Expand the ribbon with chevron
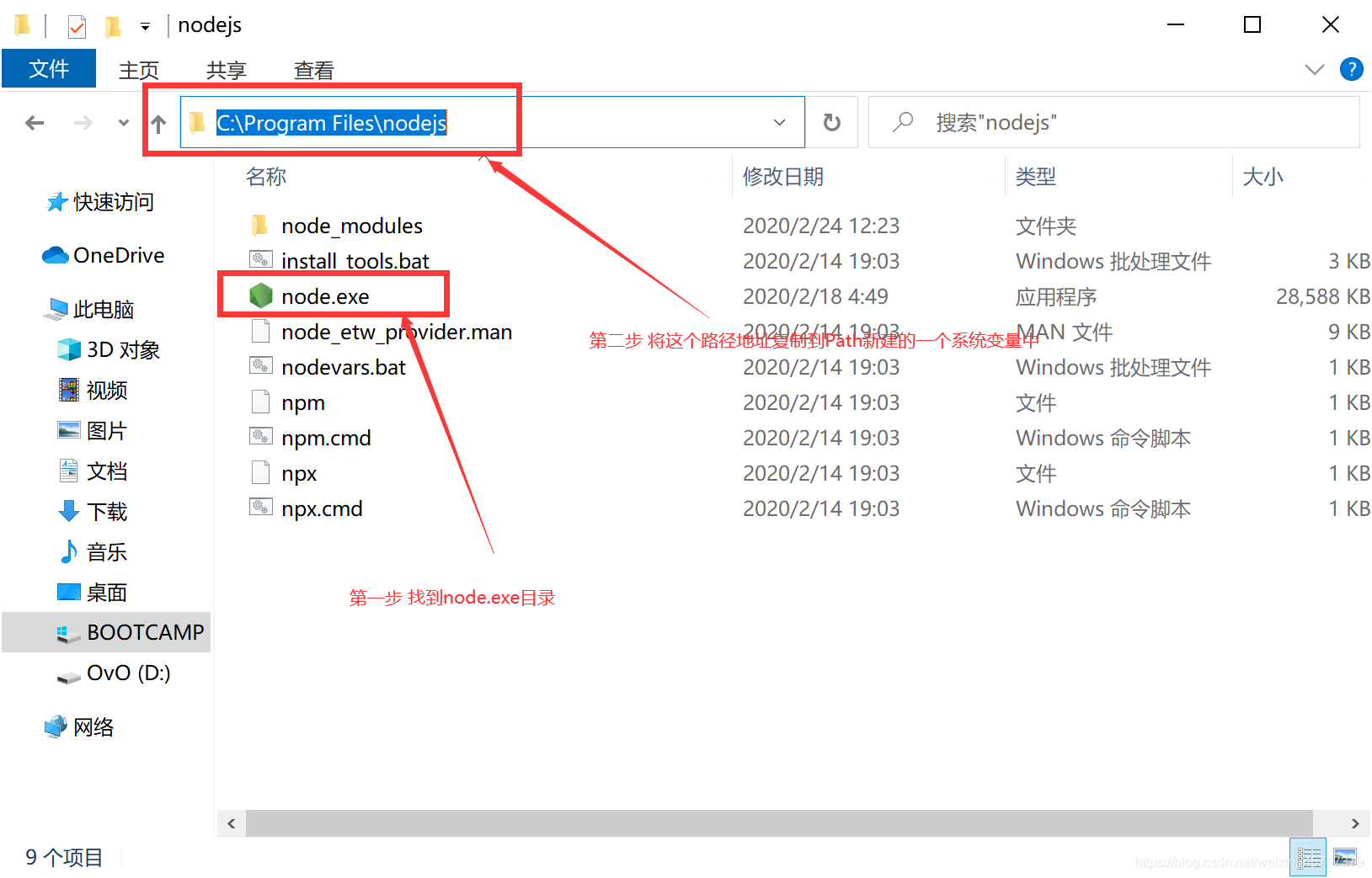Image resolution: width=1372 pixels, height=878 pixels. pos(1314,69)
